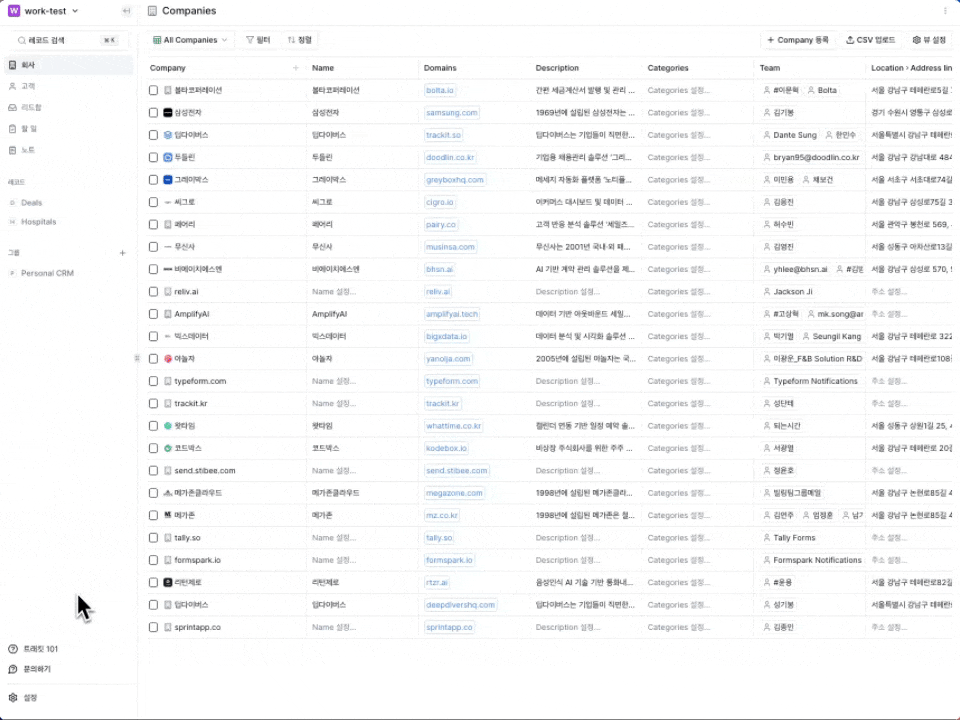Click the plus icon next to 그룹
Screen dimensions: 960x720
123,253
